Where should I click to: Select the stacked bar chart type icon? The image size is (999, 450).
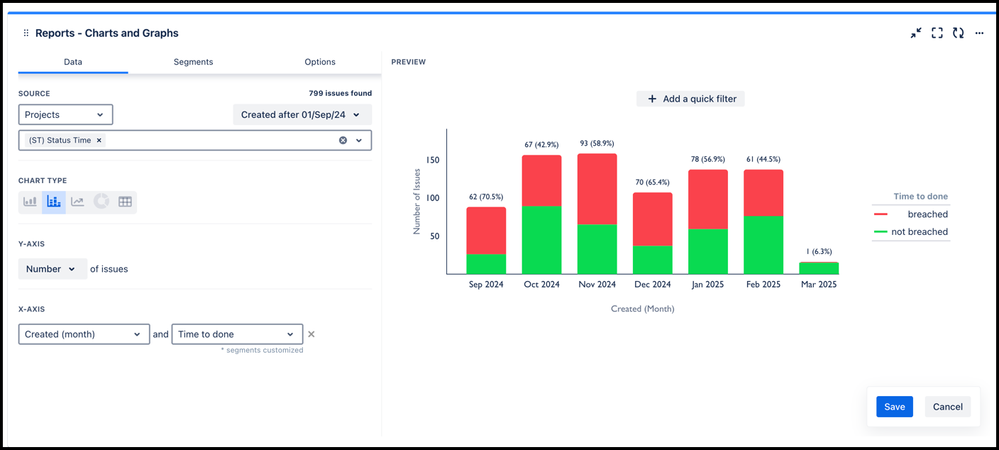click(x=54, y=202)
